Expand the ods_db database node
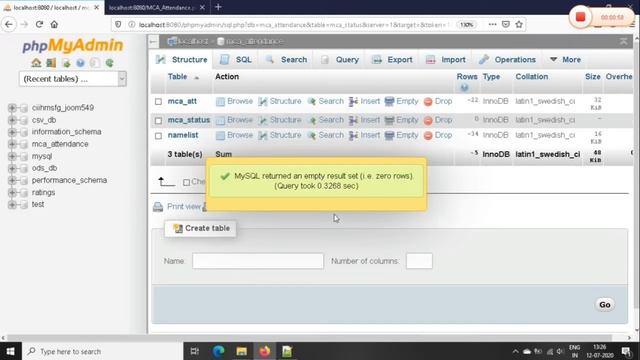 (12, 168)
